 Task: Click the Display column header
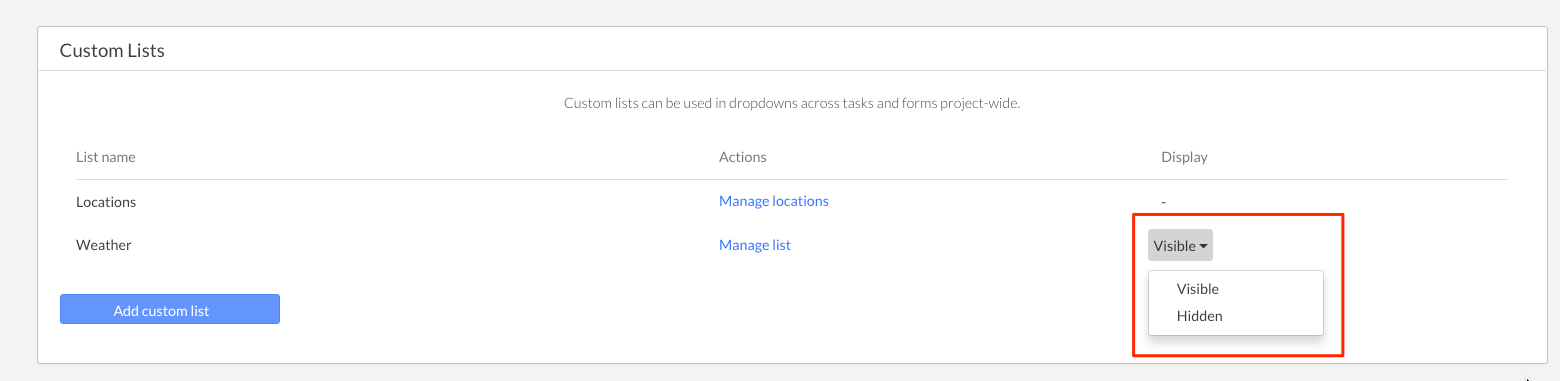tap(1184, 157)
